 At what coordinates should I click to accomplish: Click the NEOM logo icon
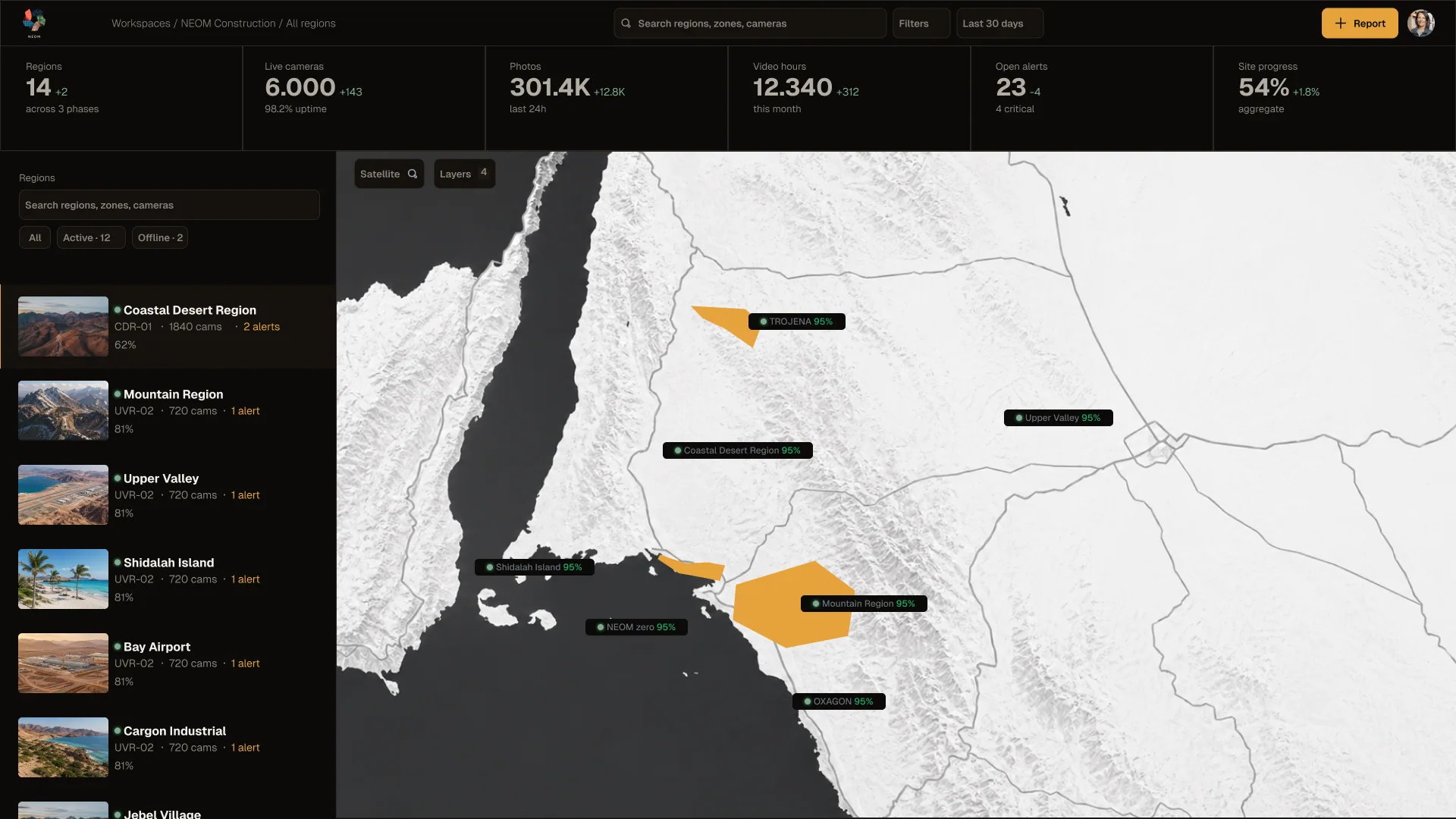[x=34, y=23]
